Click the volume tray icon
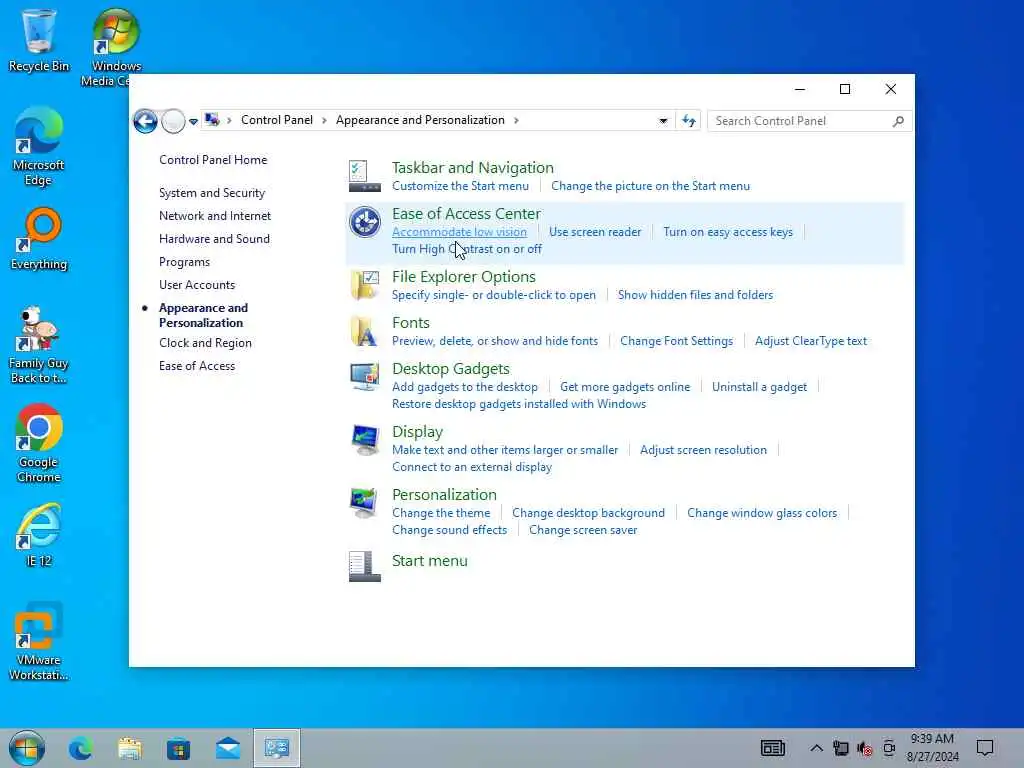 pos(865,748)
